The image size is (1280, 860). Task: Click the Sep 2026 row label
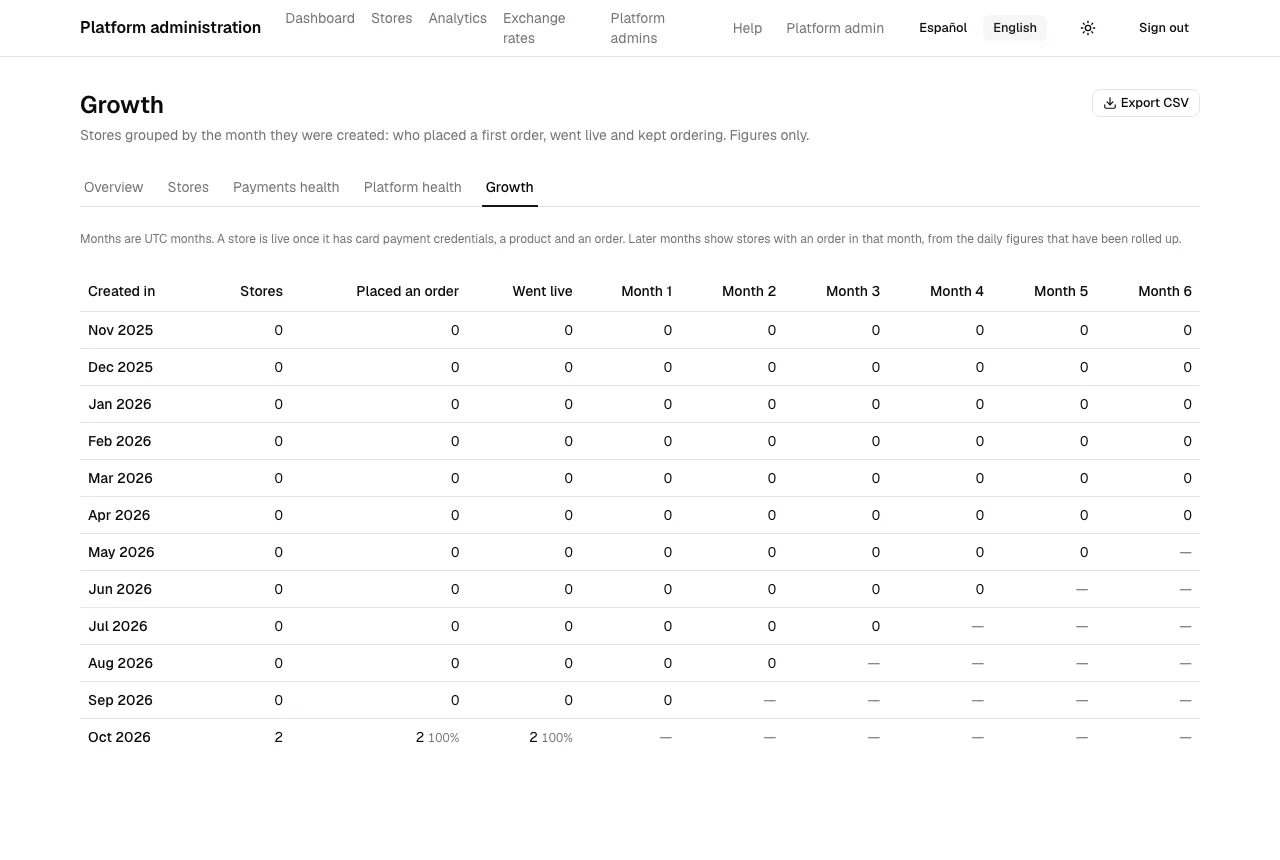[x=120, y=700]
